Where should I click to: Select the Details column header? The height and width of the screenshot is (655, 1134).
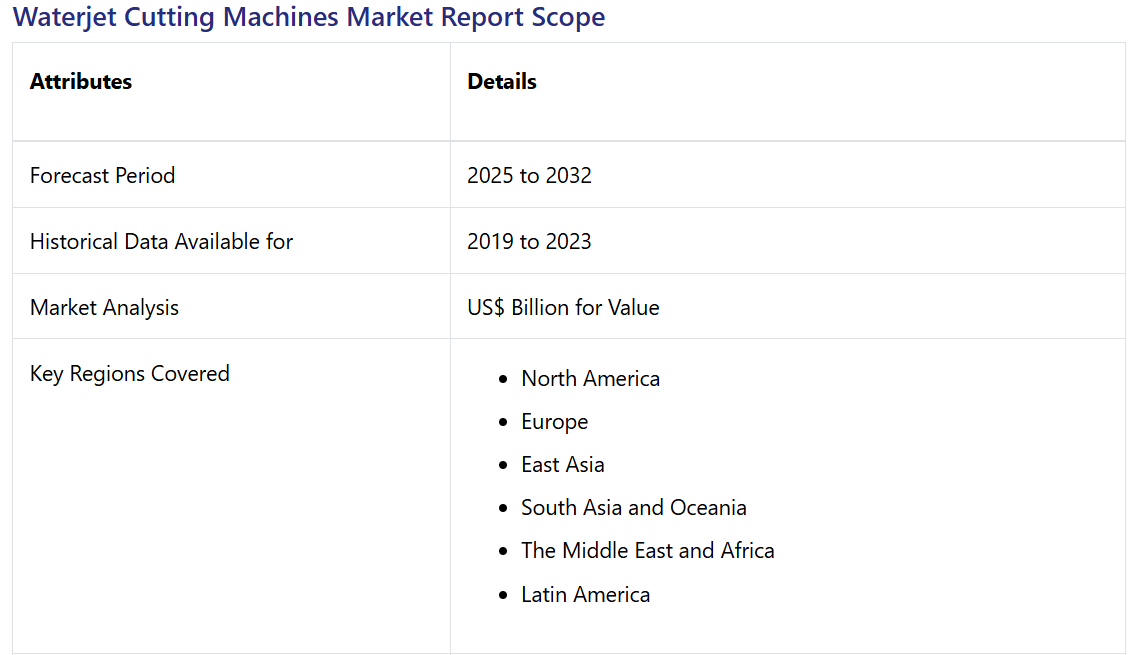click(x=502, y=82)
